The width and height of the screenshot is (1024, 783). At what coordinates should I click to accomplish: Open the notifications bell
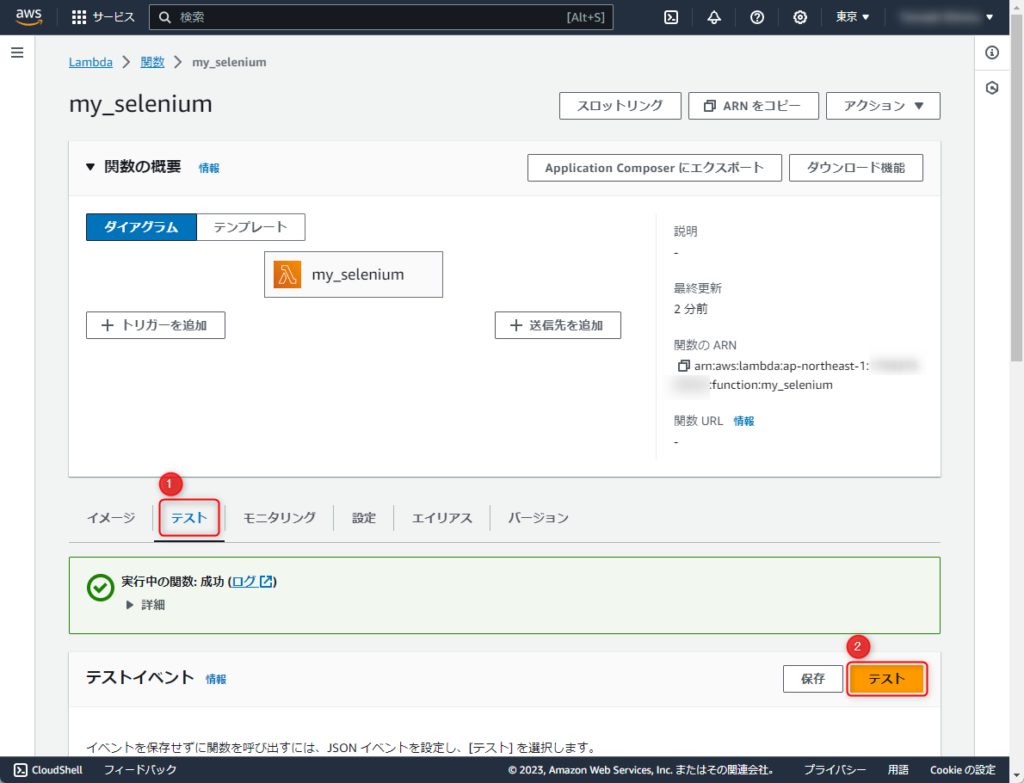click(x=714, y=18)
